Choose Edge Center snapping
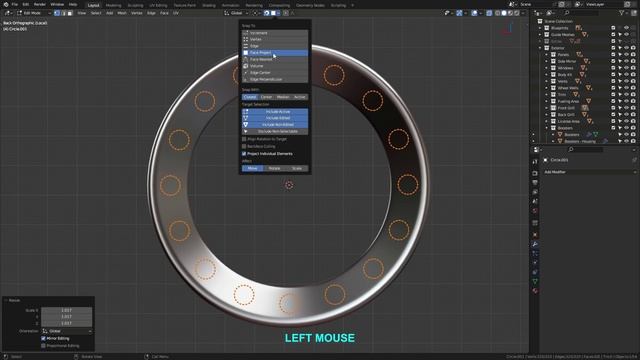 tap(275, 73)
